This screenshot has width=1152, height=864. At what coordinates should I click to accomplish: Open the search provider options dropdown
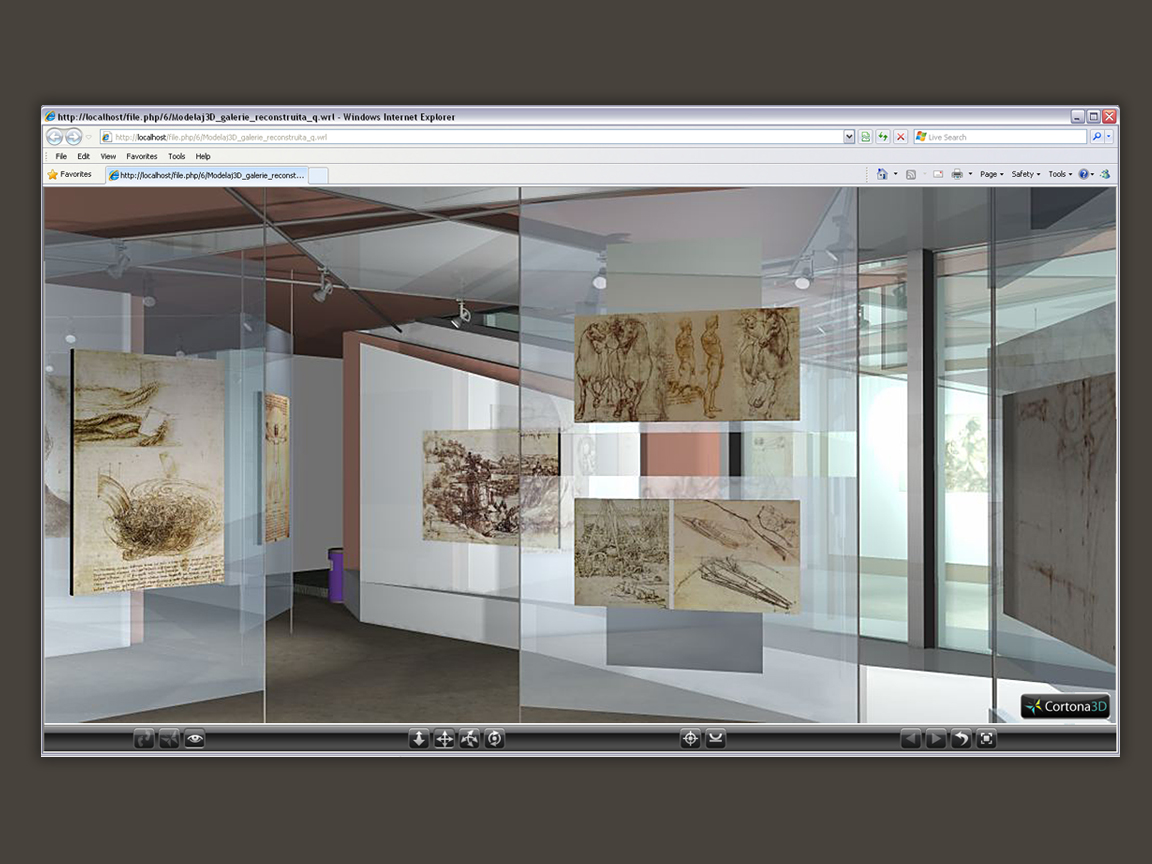(1109, 137)
